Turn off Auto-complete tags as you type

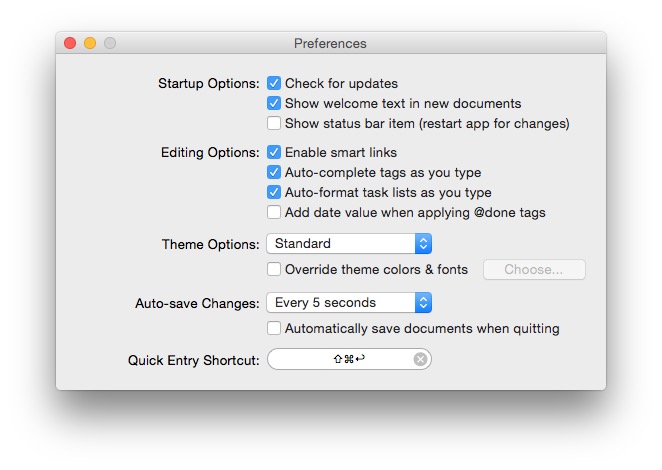(x=274, y=173)
